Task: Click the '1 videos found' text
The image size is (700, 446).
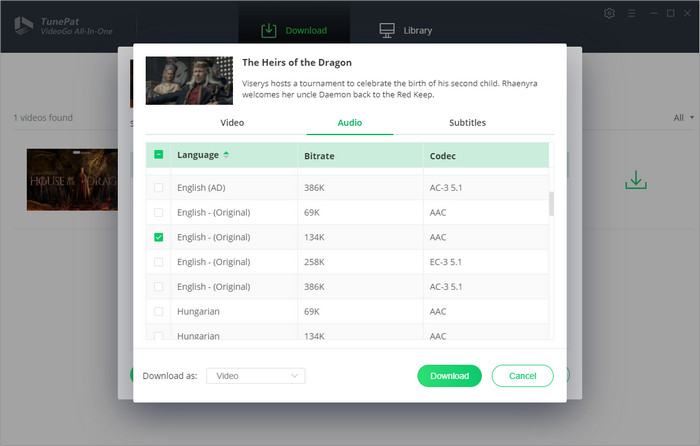Action: pos(43,118)
